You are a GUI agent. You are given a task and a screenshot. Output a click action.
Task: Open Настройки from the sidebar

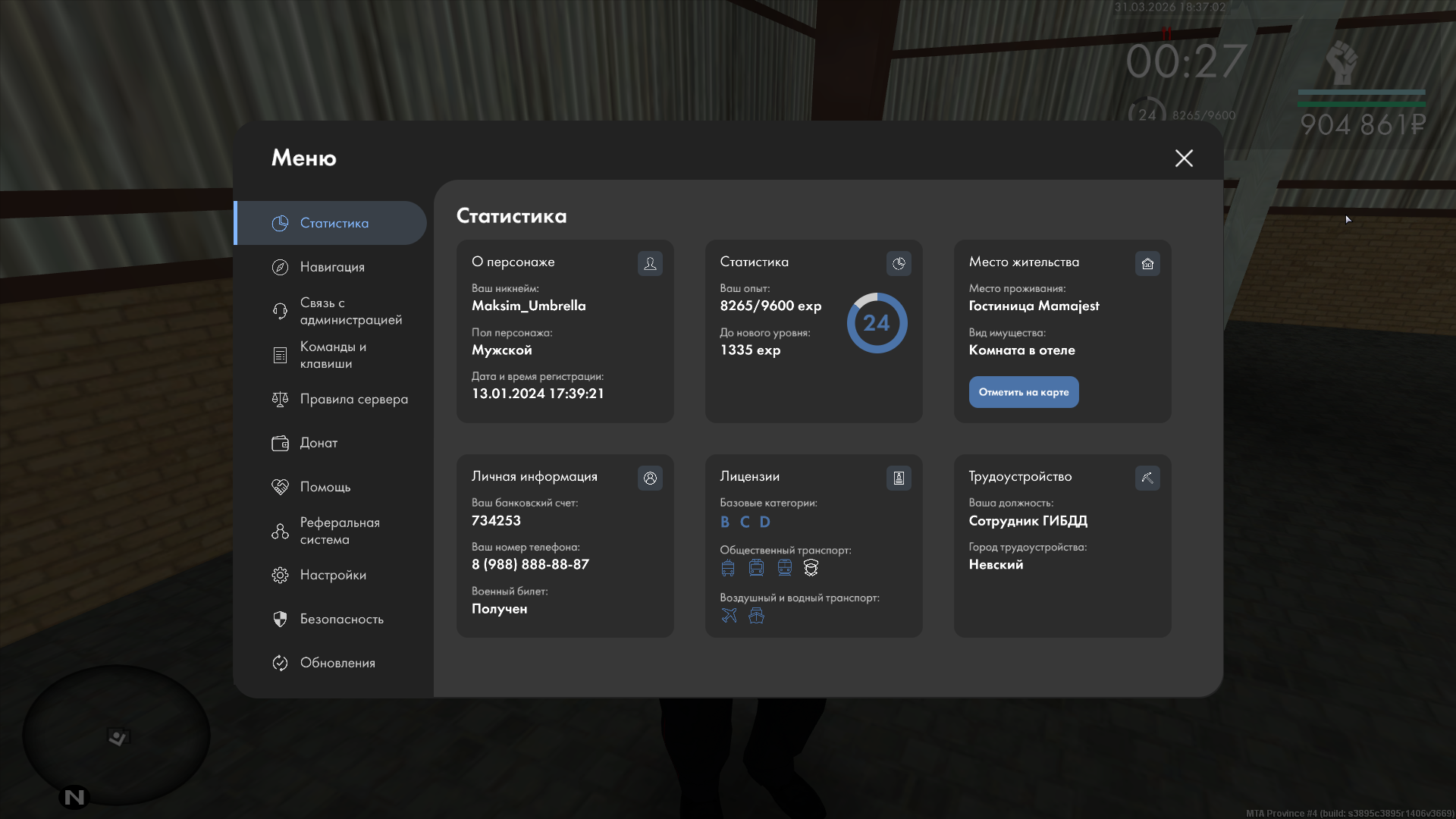pos(332,575)
